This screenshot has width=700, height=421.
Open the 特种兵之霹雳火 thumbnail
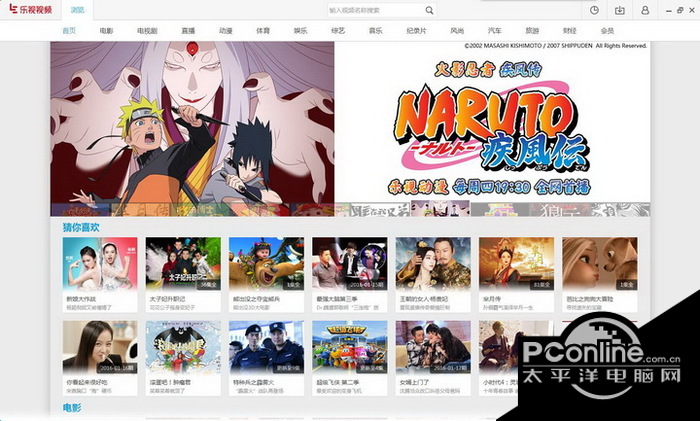tap(267, 347)
